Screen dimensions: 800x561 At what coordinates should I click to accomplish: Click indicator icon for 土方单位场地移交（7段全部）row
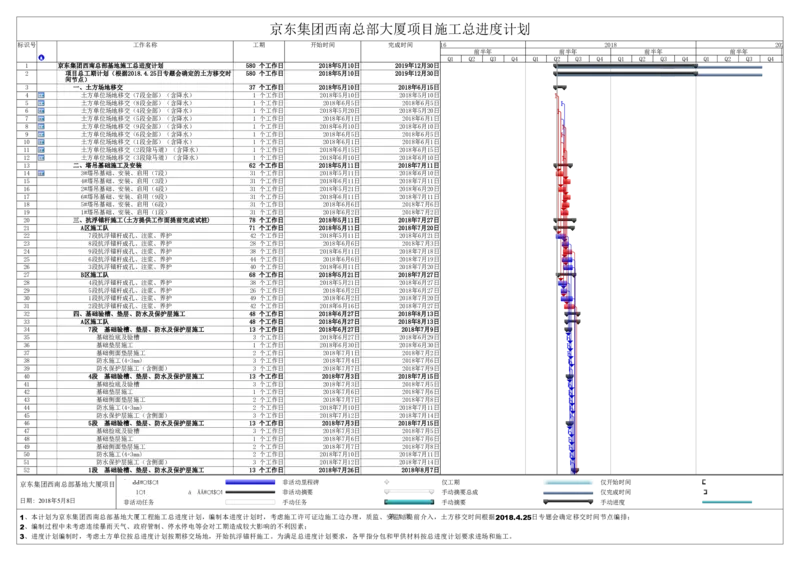(x=40, y=95)
